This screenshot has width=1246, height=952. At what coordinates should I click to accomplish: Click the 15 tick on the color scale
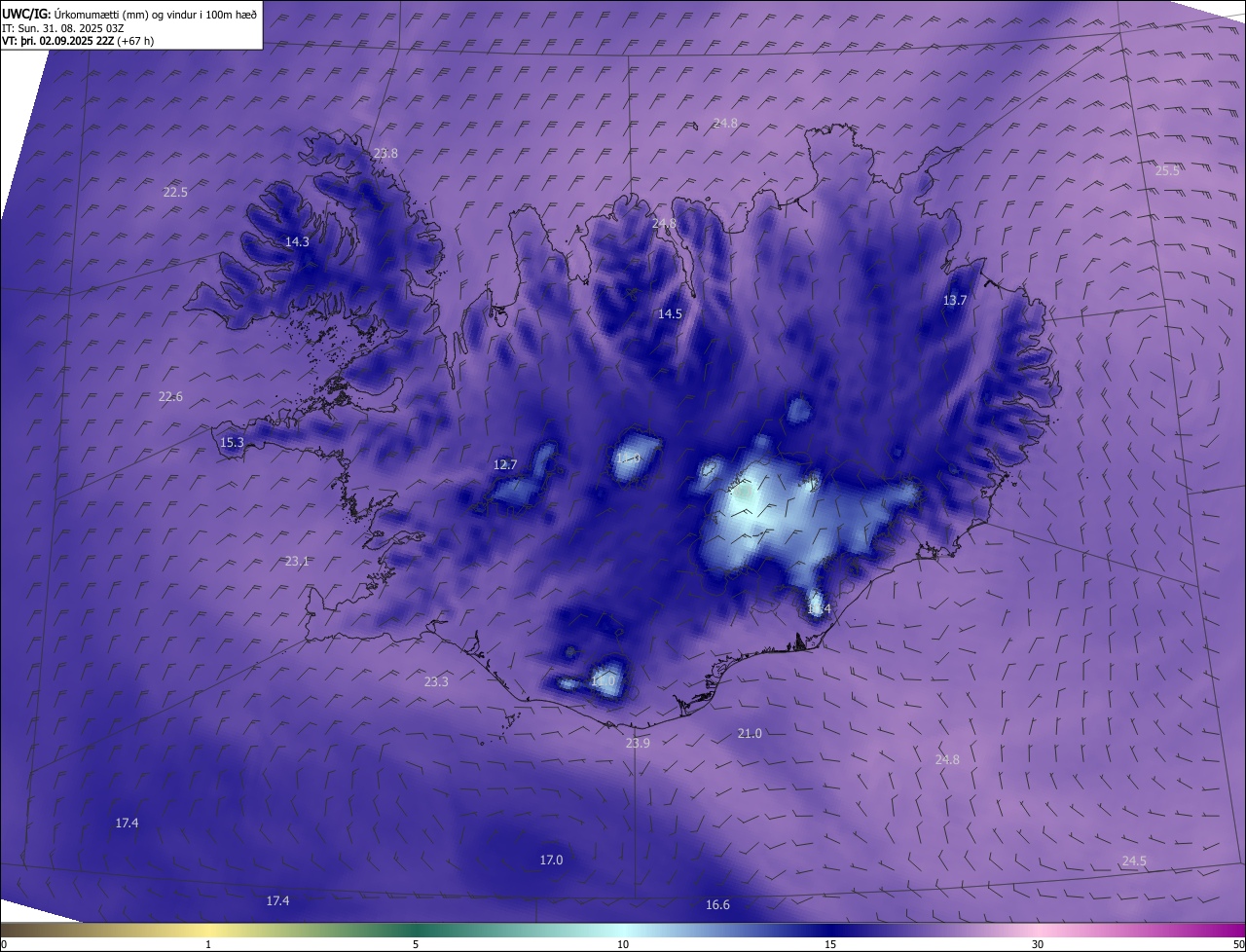tap(830, 944)
